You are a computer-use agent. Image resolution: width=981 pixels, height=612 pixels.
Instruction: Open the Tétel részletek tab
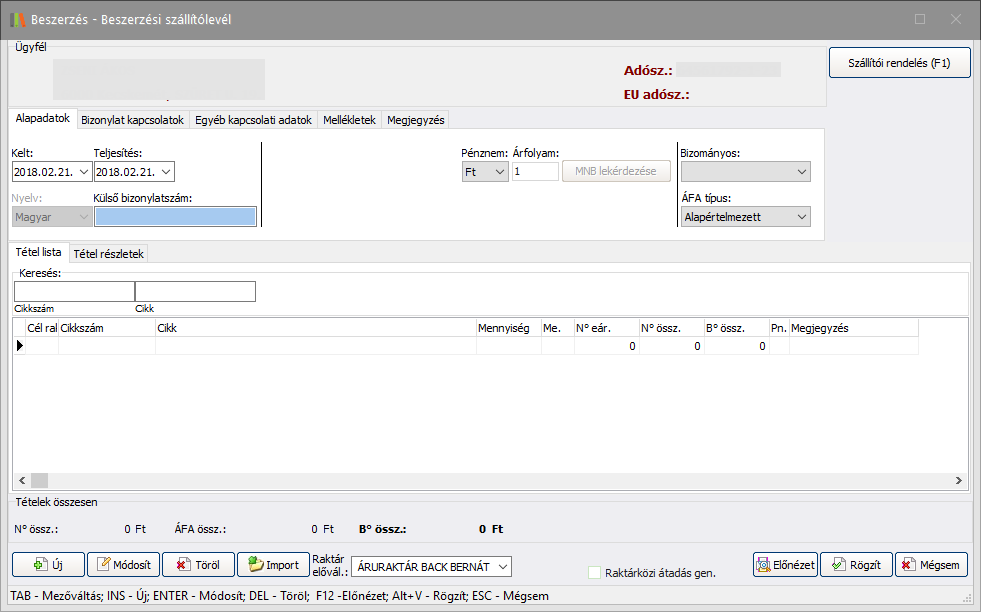coord(110,254)
